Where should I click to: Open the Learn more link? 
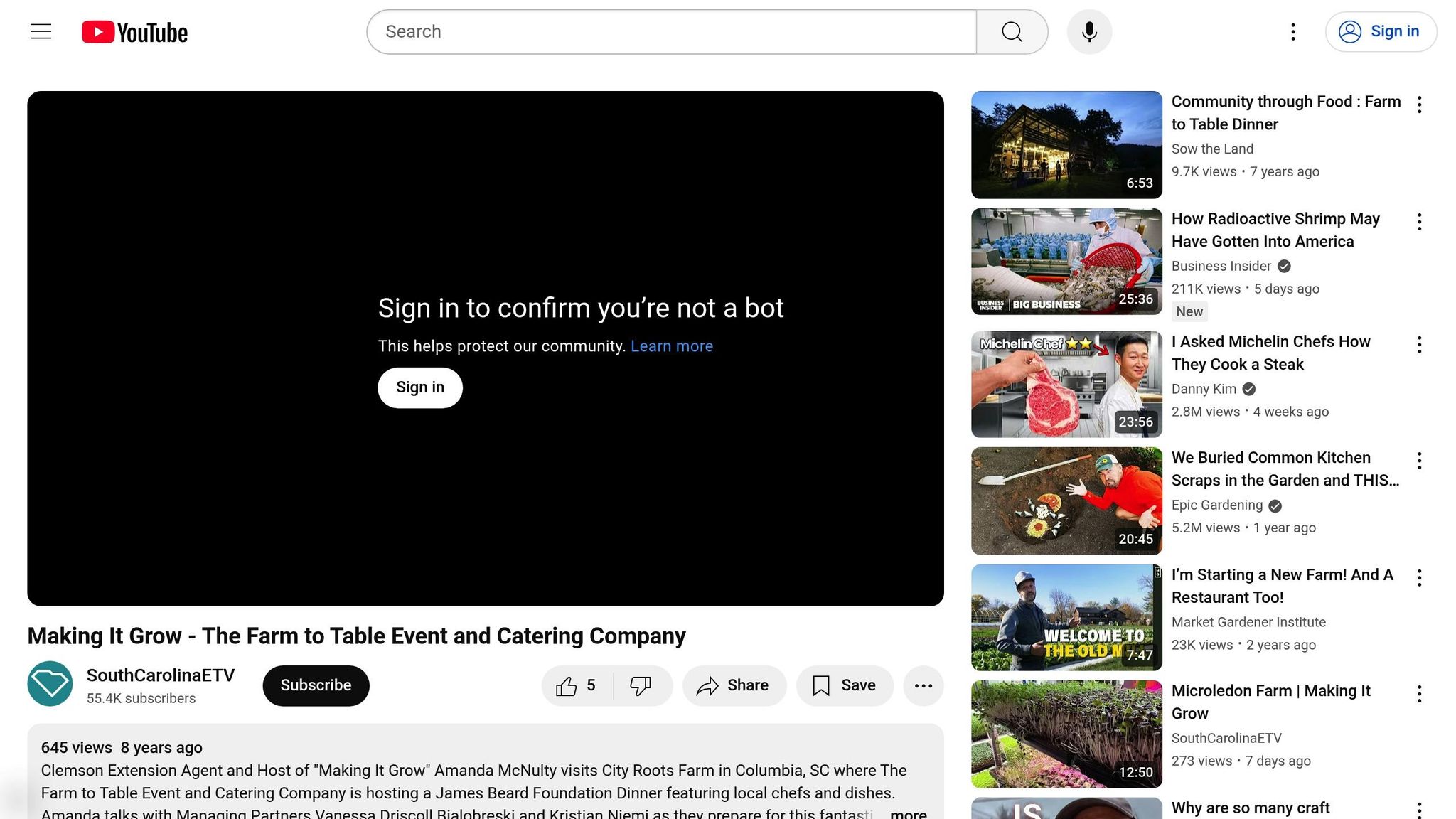coord(672,346)
